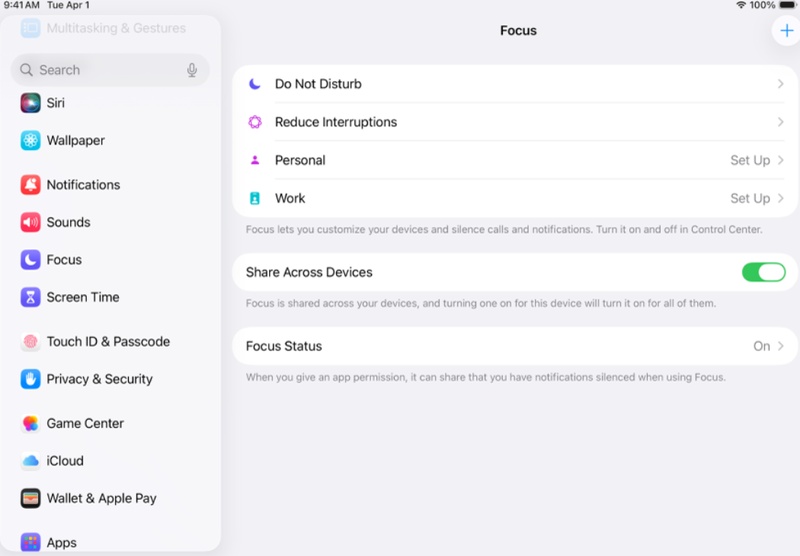The height and width of the screenshot is (556, 800).
Task: Tap the Share Across Devices label
Action: tap(309, 272)
